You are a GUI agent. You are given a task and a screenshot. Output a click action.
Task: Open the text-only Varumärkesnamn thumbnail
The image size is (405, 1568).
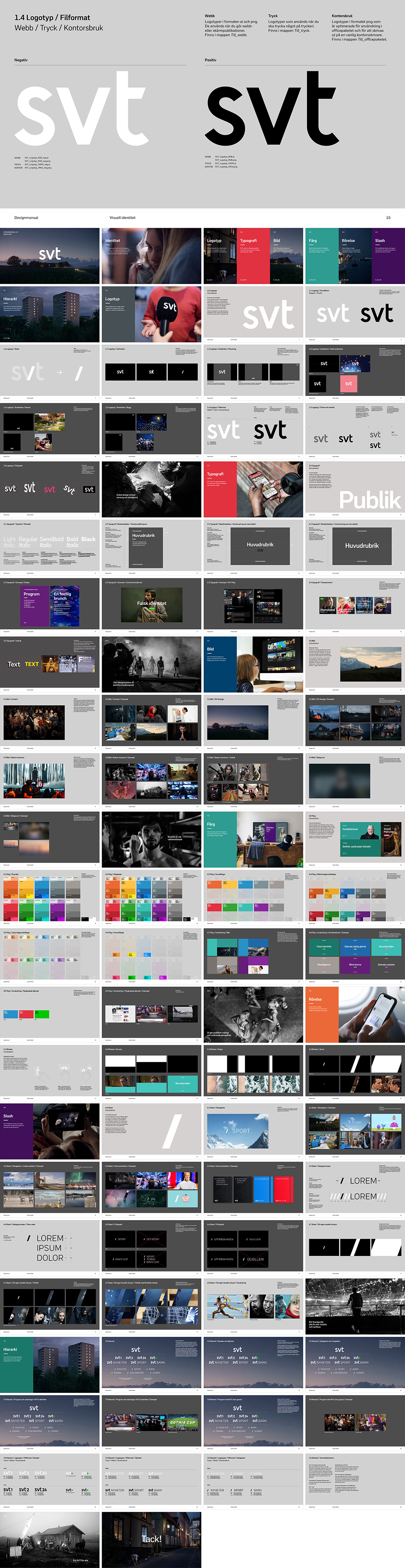tap(355, 1482)
